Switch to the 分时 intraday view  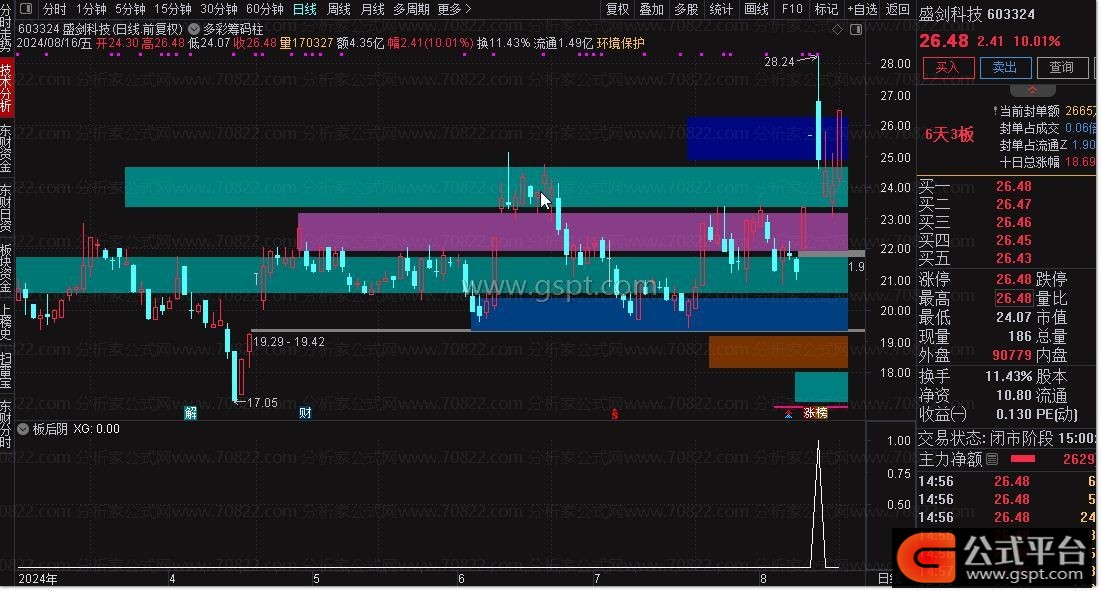pos(54,9)
